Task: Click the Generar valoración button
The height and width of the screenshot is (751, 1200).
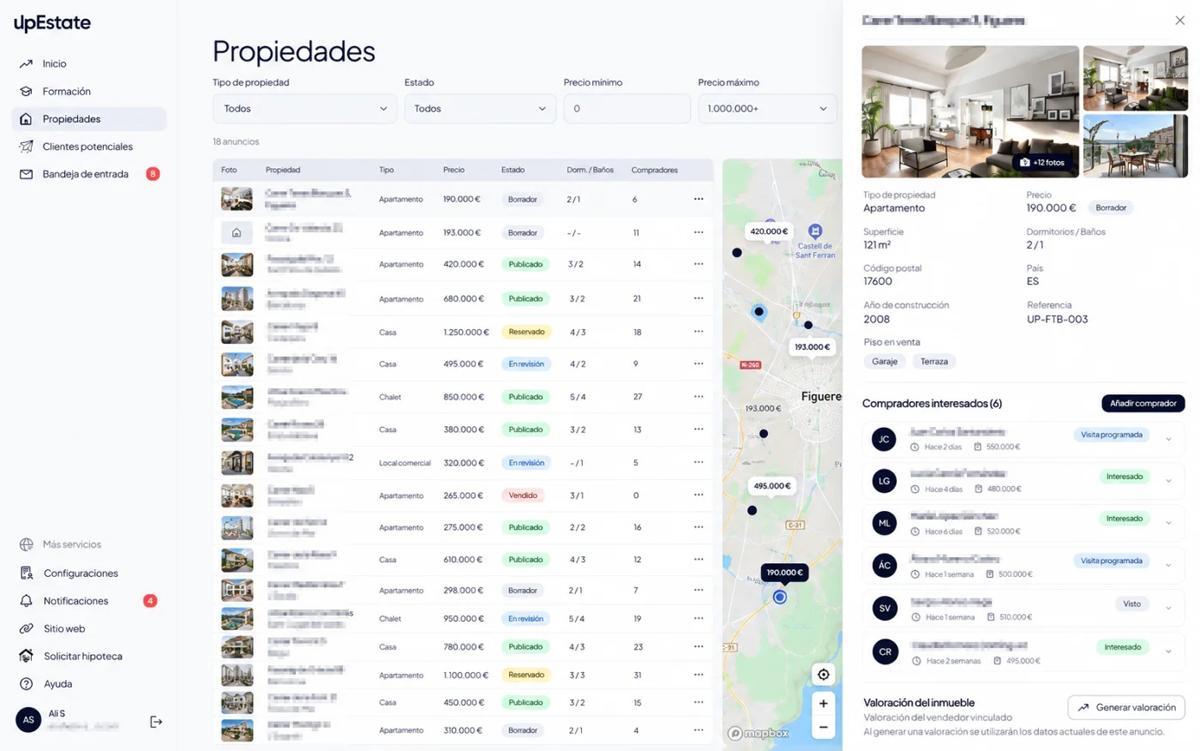Action: (1126, 707)
